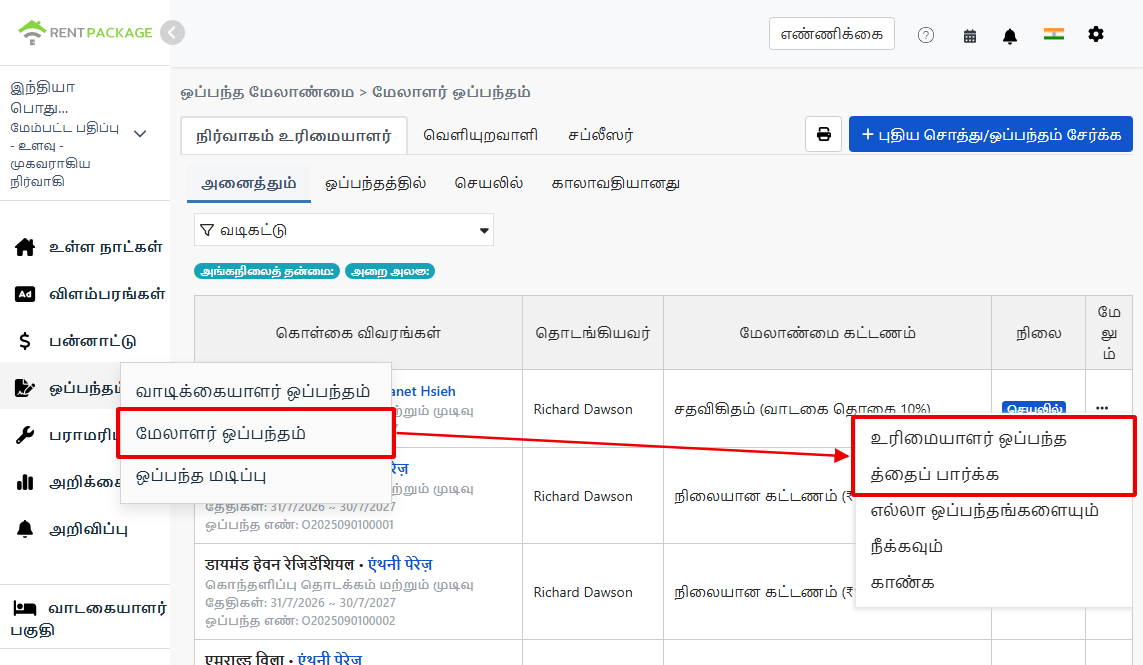Open அறிவிப்பு in the sidebar

pos(88,529)
